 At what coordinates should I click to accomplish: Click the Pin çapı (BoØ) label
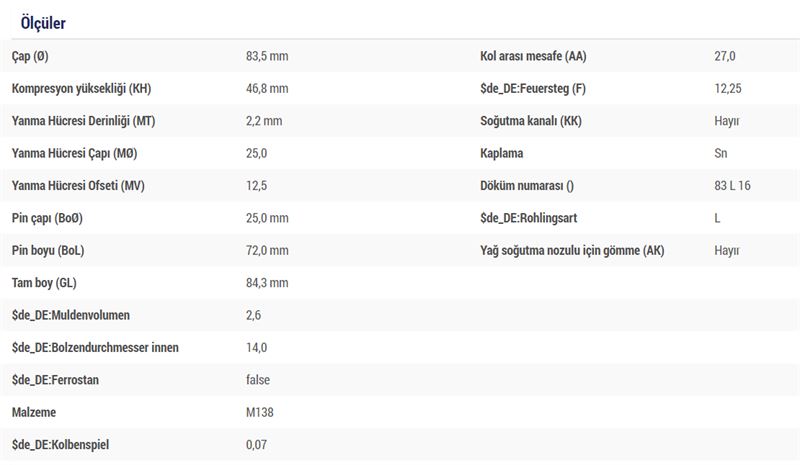coord(47,218)
